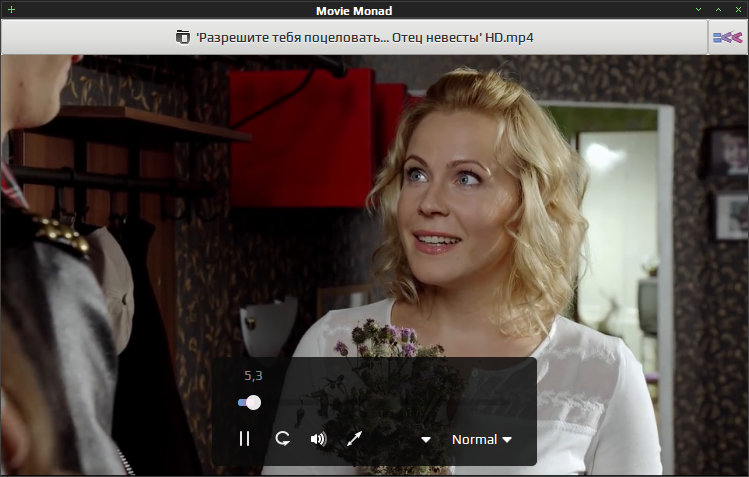Open the Normal playback speed dropdown
This screenshot has width=749, height=477.
point(482,439)
